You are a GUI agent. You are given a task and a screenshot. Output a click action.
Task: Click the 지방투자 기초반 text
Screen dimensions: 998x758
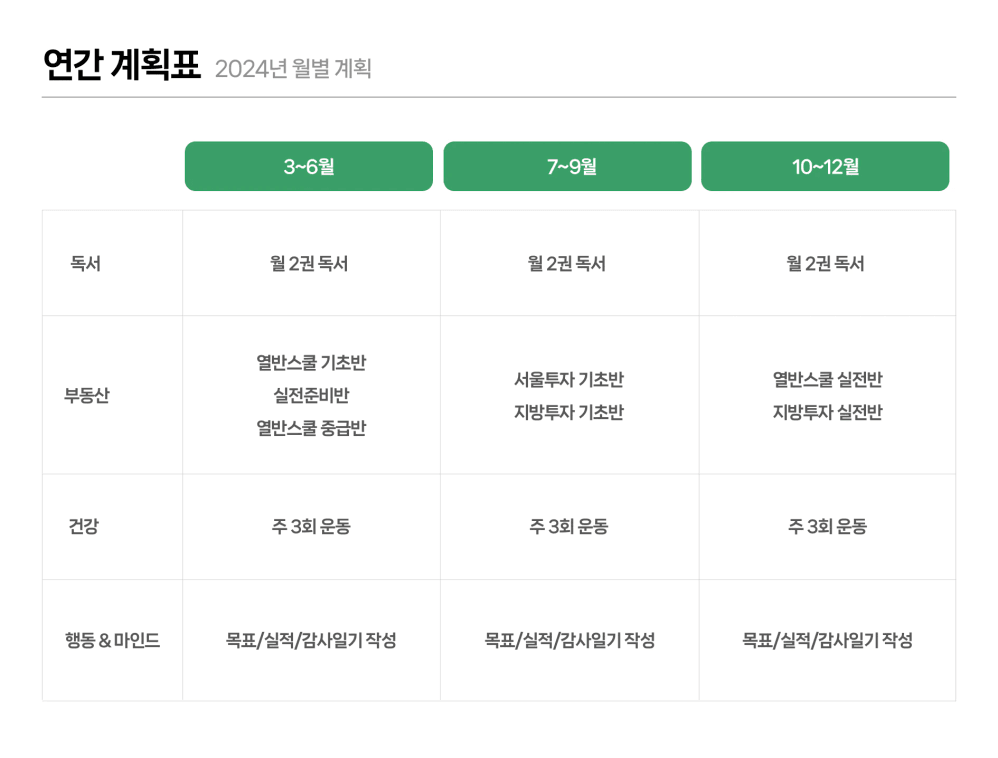[569, 412]
